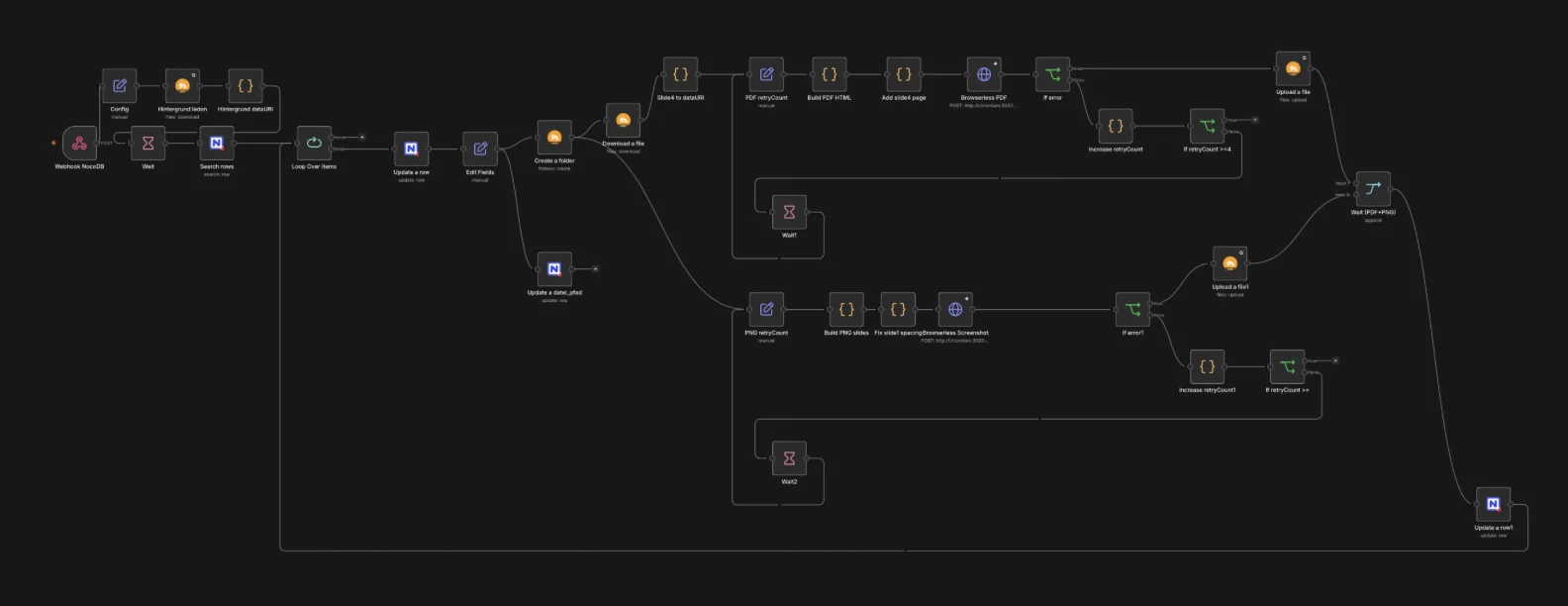Open the PNG retryCount node
Viewport: 1568px width, 606px height.
coord(766,310)
